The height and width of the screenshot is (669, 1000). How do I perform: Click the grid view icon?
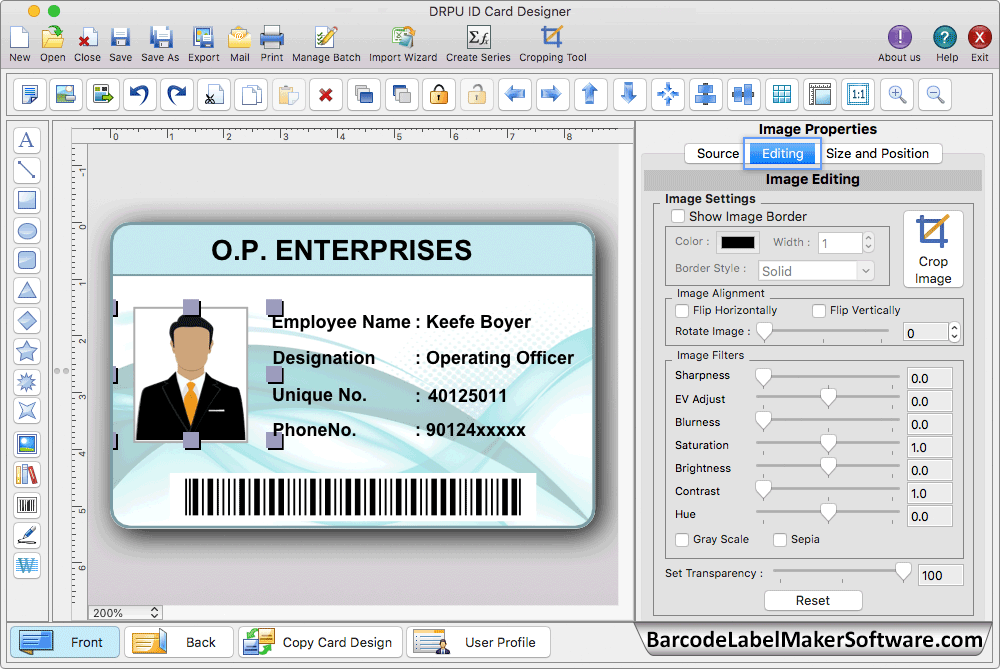pyautogui.click(x=781, y=95)
